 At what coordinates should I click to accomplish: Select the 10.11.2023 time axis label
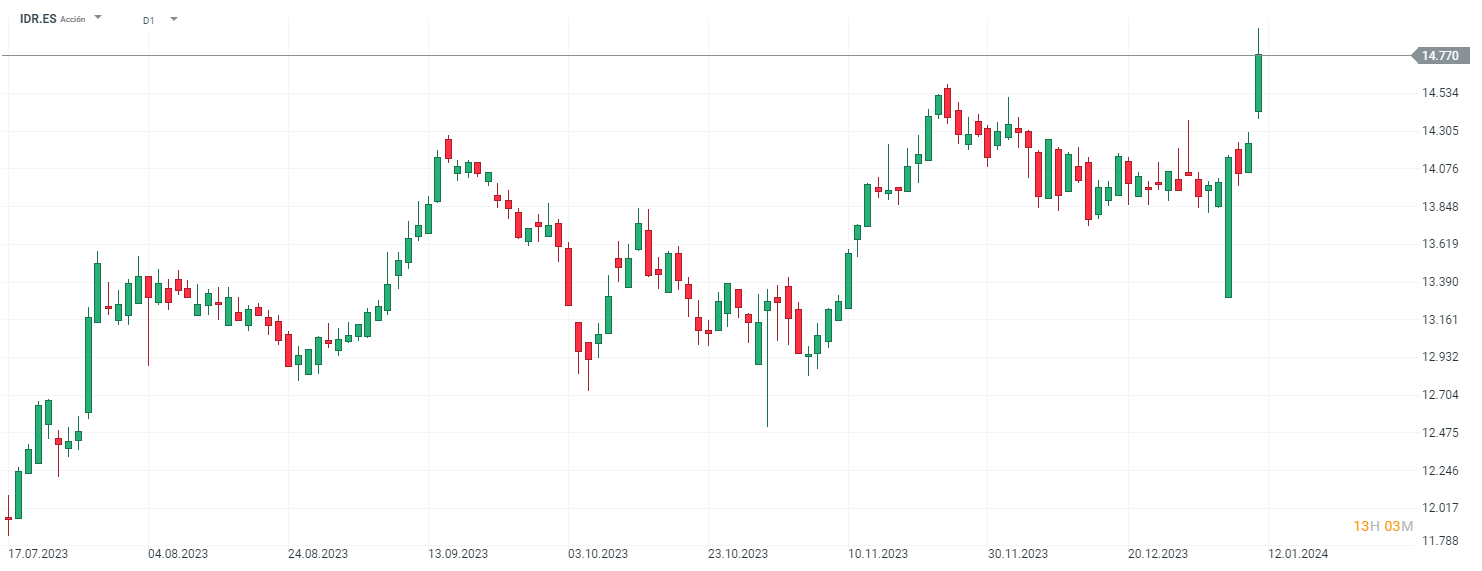[878, 553]
